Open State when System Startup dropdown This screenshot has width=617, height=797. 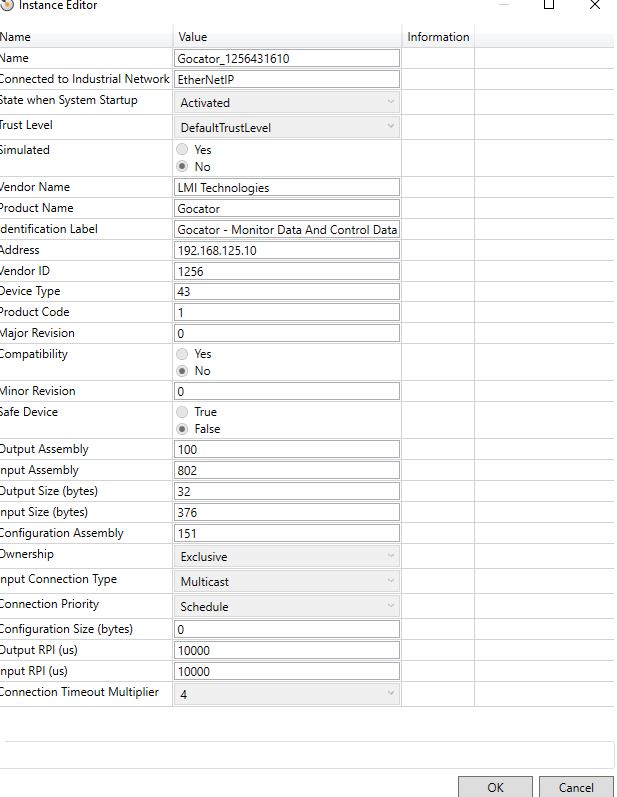click(x=287, y=102)
